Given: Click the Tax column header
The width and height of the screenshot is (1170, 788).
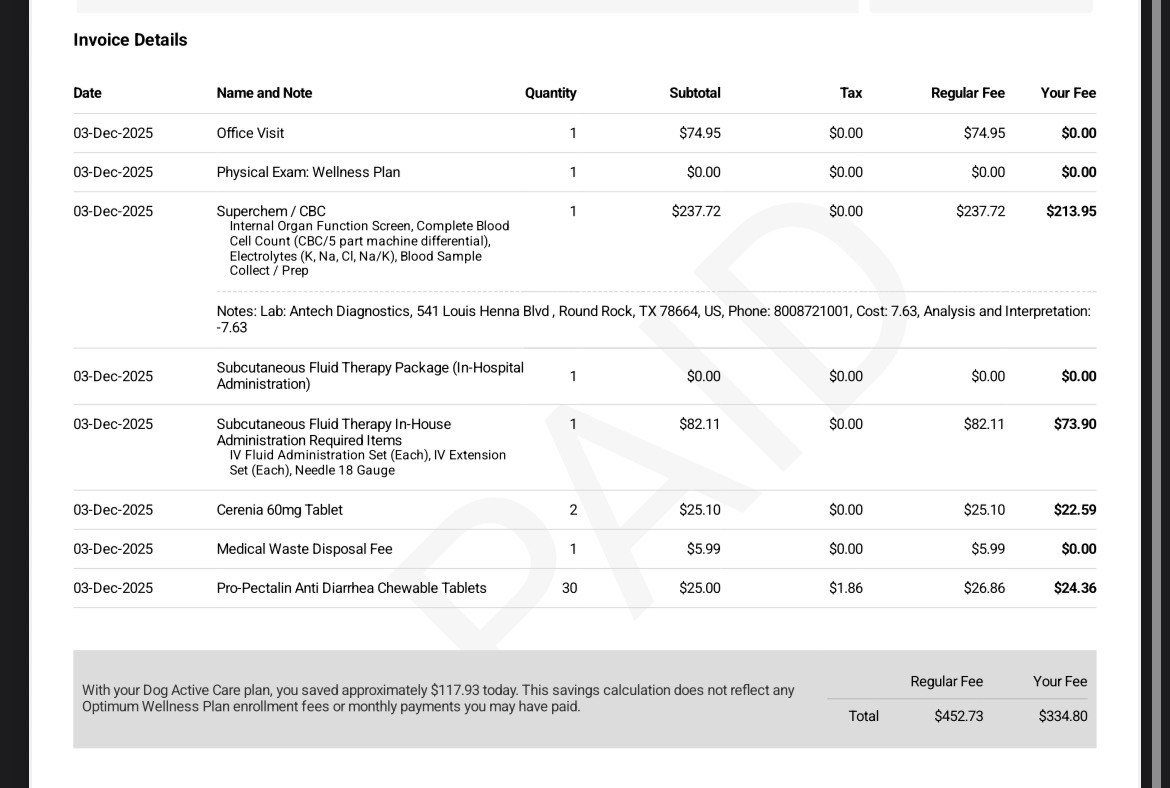Looking at the screenshot, I should (850, 93).
